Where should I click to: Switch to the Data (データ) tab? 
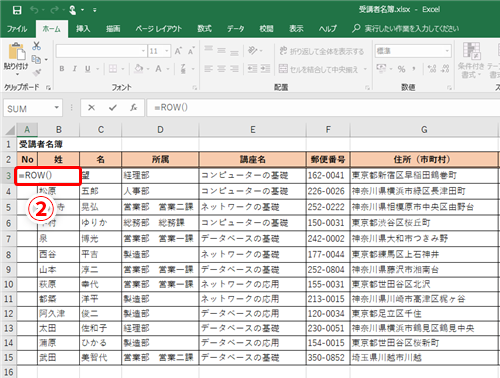click(x=235, y=29)
